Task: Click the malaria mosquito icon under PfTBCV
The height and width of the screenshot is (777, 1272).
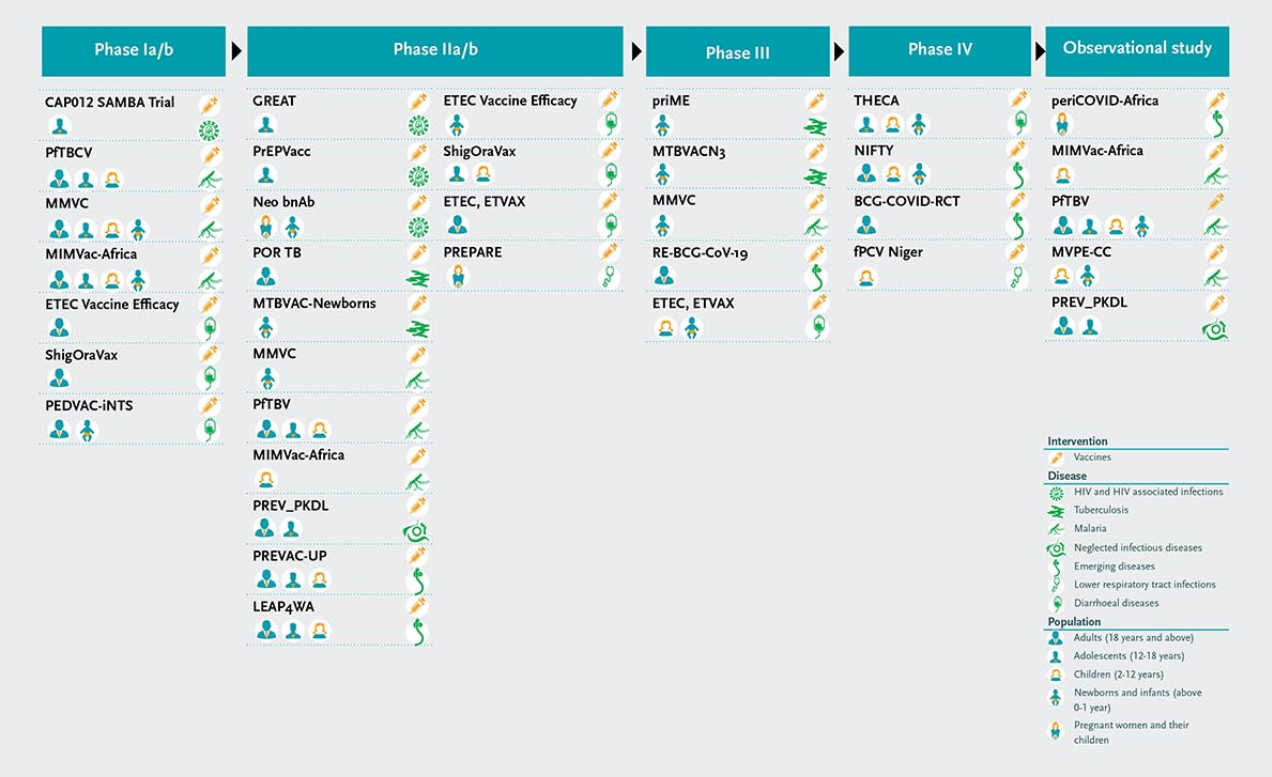Action: coord(209,180)
